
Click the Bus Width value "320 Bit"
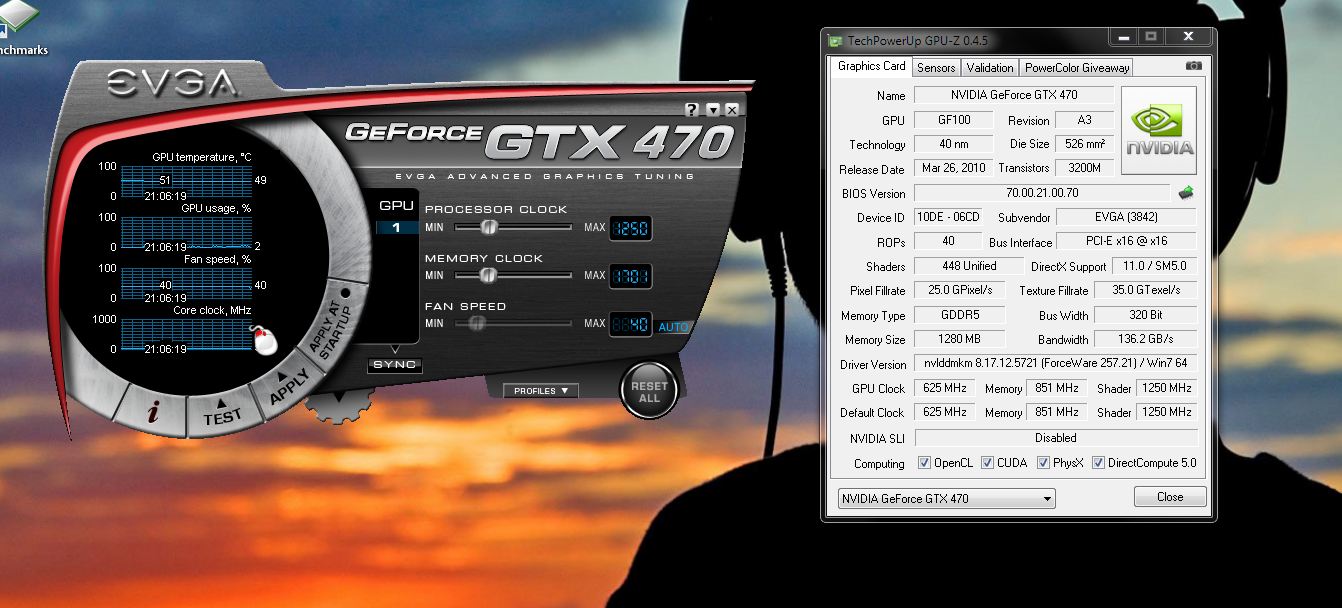pos(1146,315)
